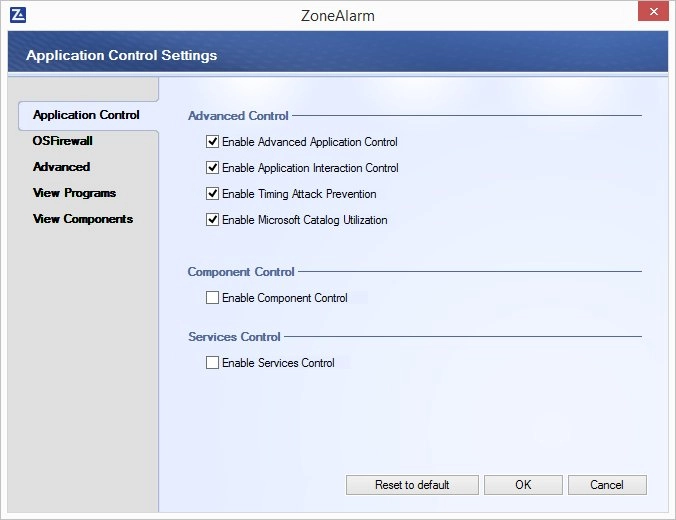The height and width of the screenshot is (520, 676).
Task: Open View Programs section
Action: click(75, 193)
